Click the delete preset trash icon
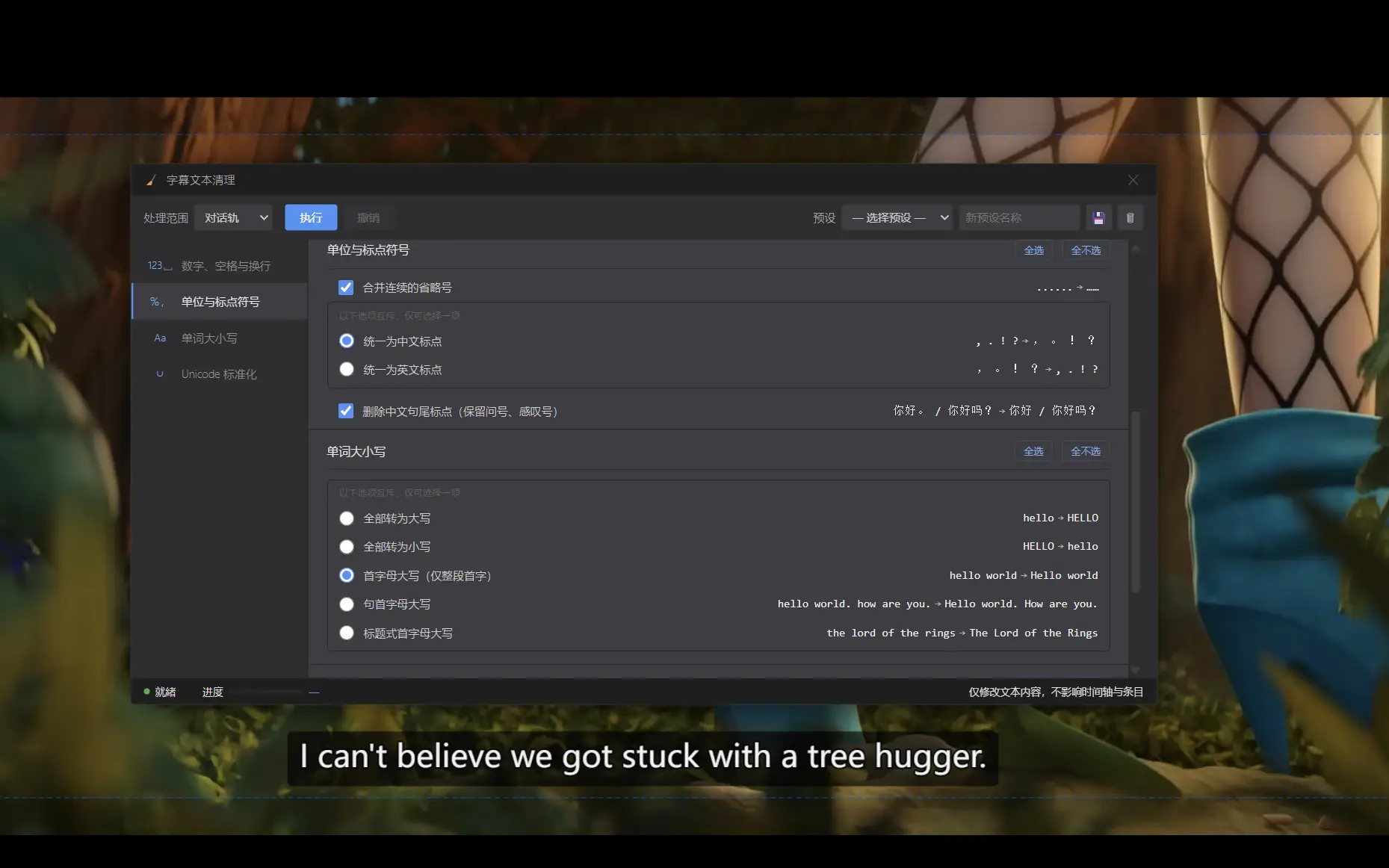Image resolution: width=1389 pixels, height=868 pixels. tap(1130, 218)
